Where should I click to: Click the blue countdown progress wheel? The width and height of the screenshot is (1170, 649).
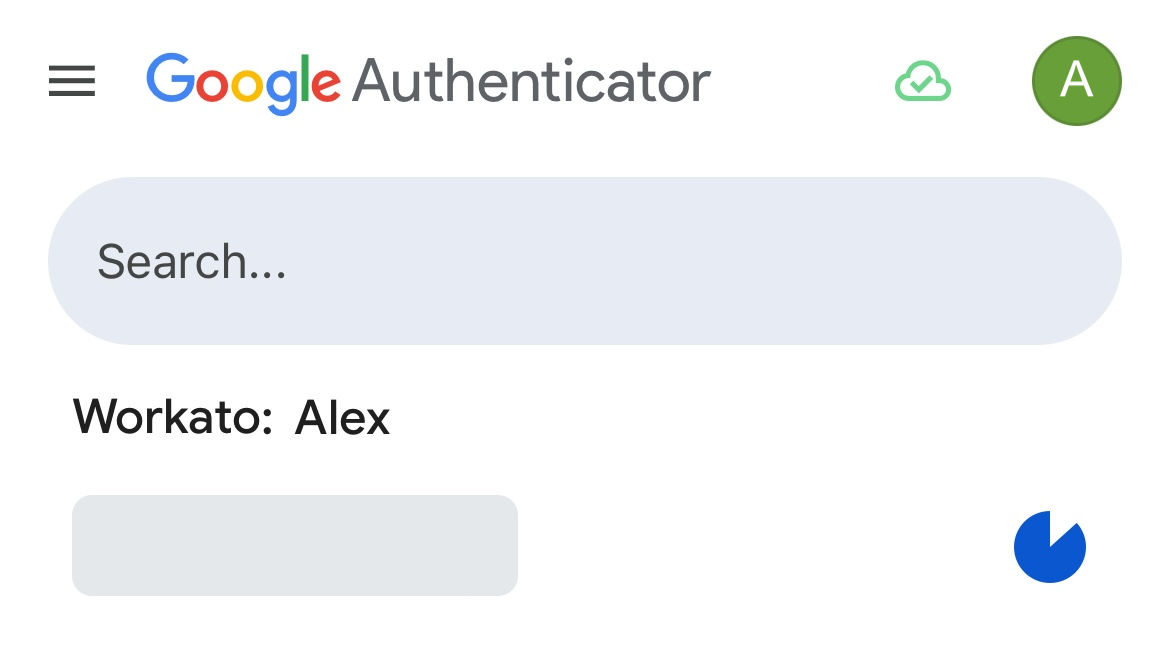point(1049,546)
